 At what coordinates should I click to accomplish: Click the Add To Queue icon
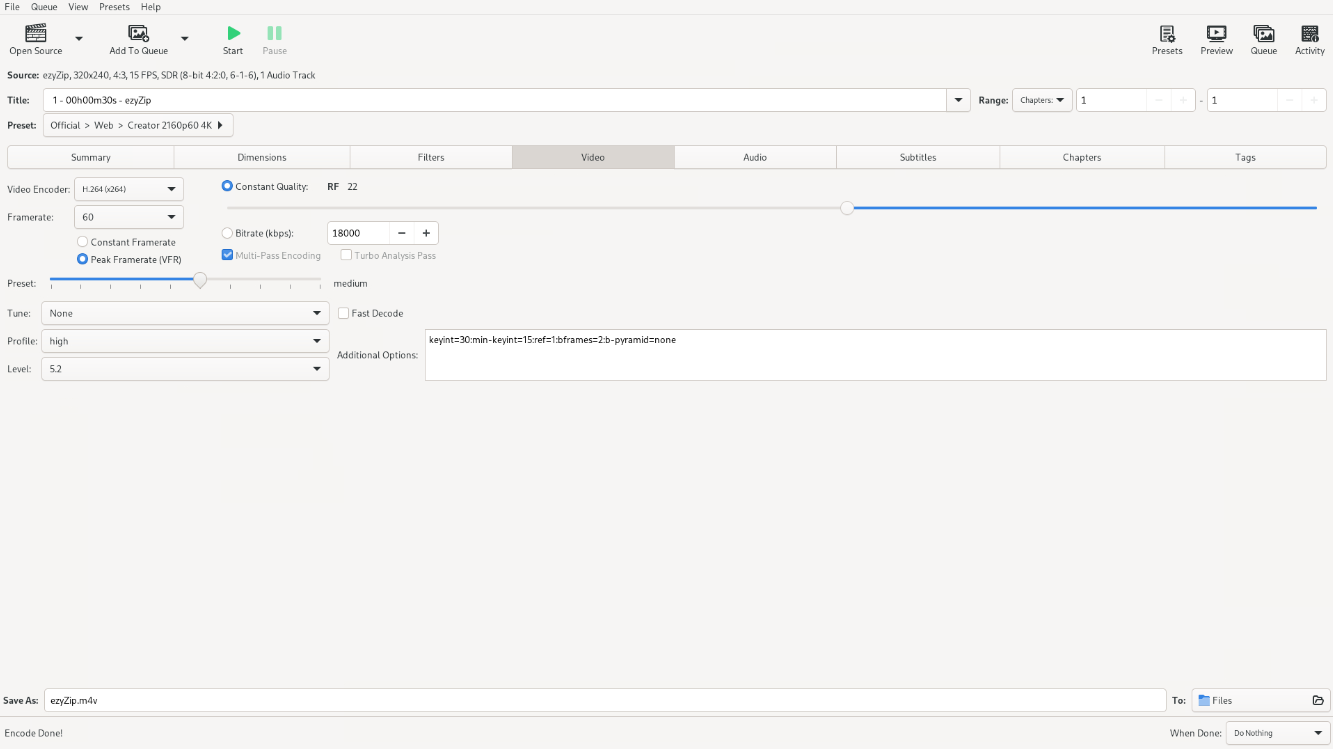[x=139, y=34]
